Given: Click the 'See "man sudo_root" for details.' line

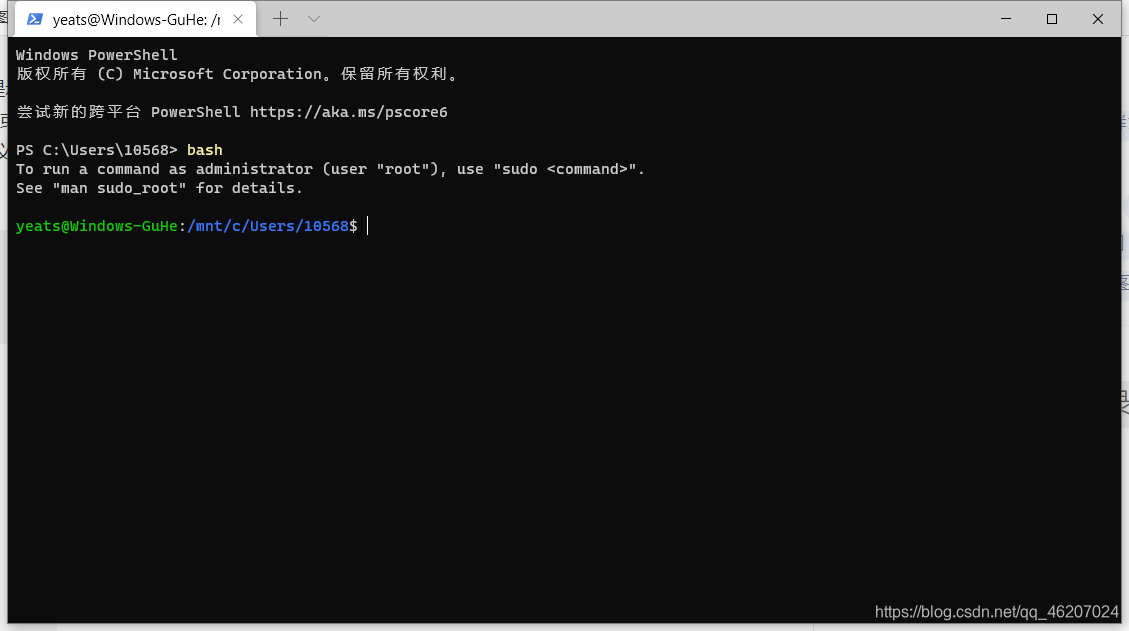Looking at the screenshot, I should pyautogui.click(x=159, y=188).
